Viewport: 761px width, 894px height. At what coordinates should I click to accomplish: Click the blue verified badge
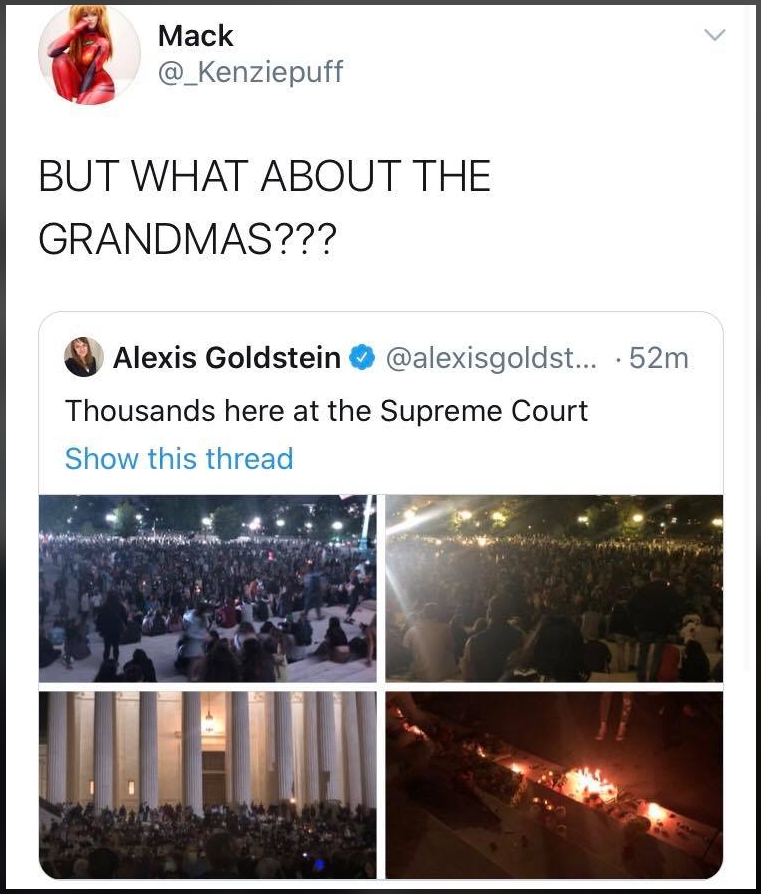coord(361,357)
